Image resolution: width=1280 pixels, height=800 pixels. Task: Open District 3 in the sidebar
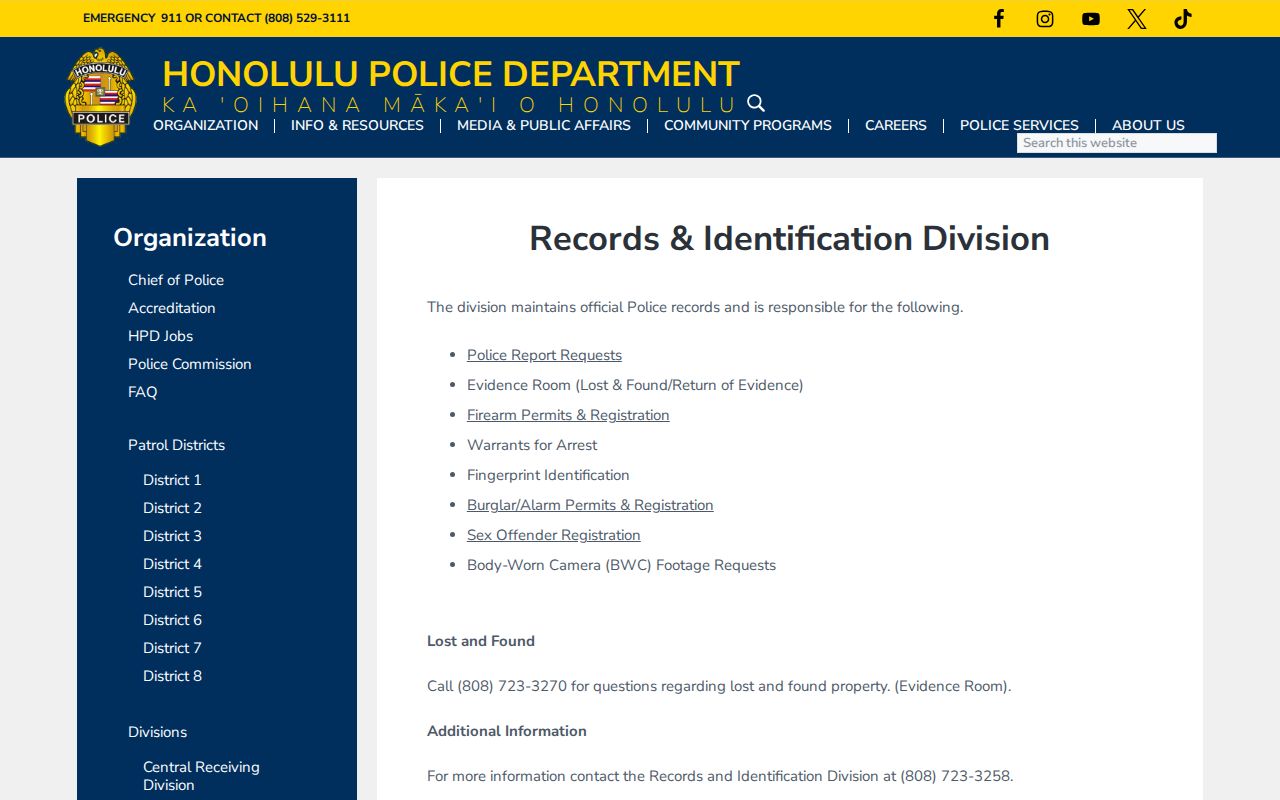pos(172,536)
